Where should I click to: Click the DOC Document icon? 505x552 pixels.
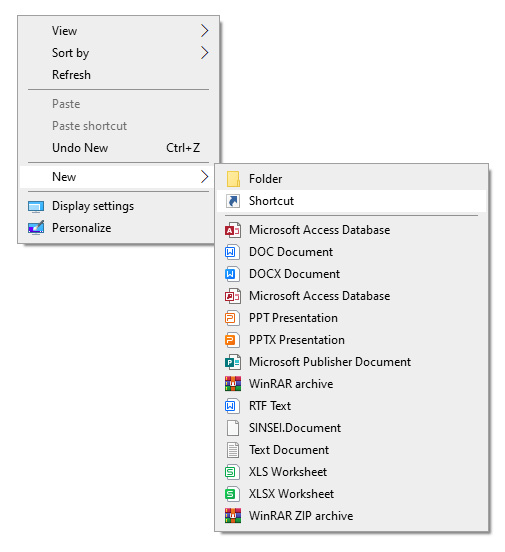(233, 252)
